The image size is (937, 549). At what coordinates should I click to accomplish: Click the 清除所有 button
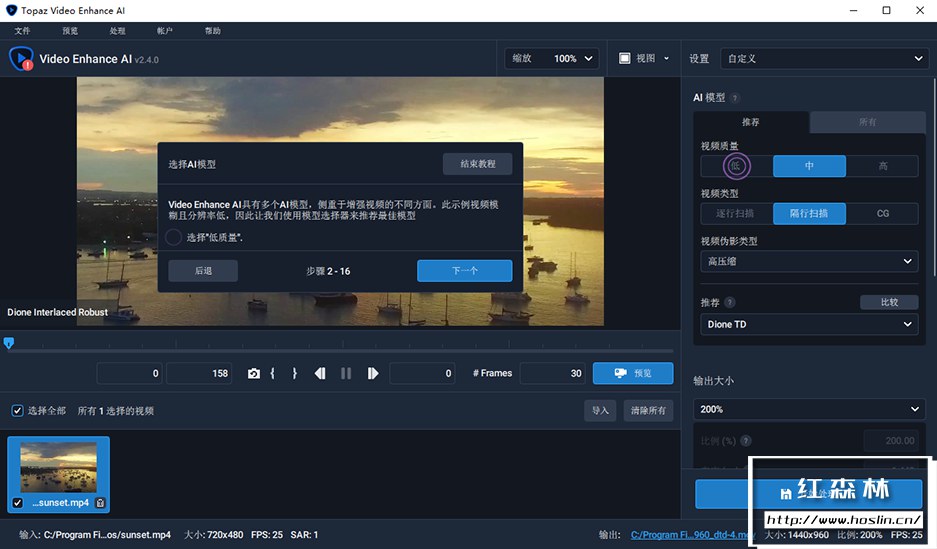tap(648, 410)
